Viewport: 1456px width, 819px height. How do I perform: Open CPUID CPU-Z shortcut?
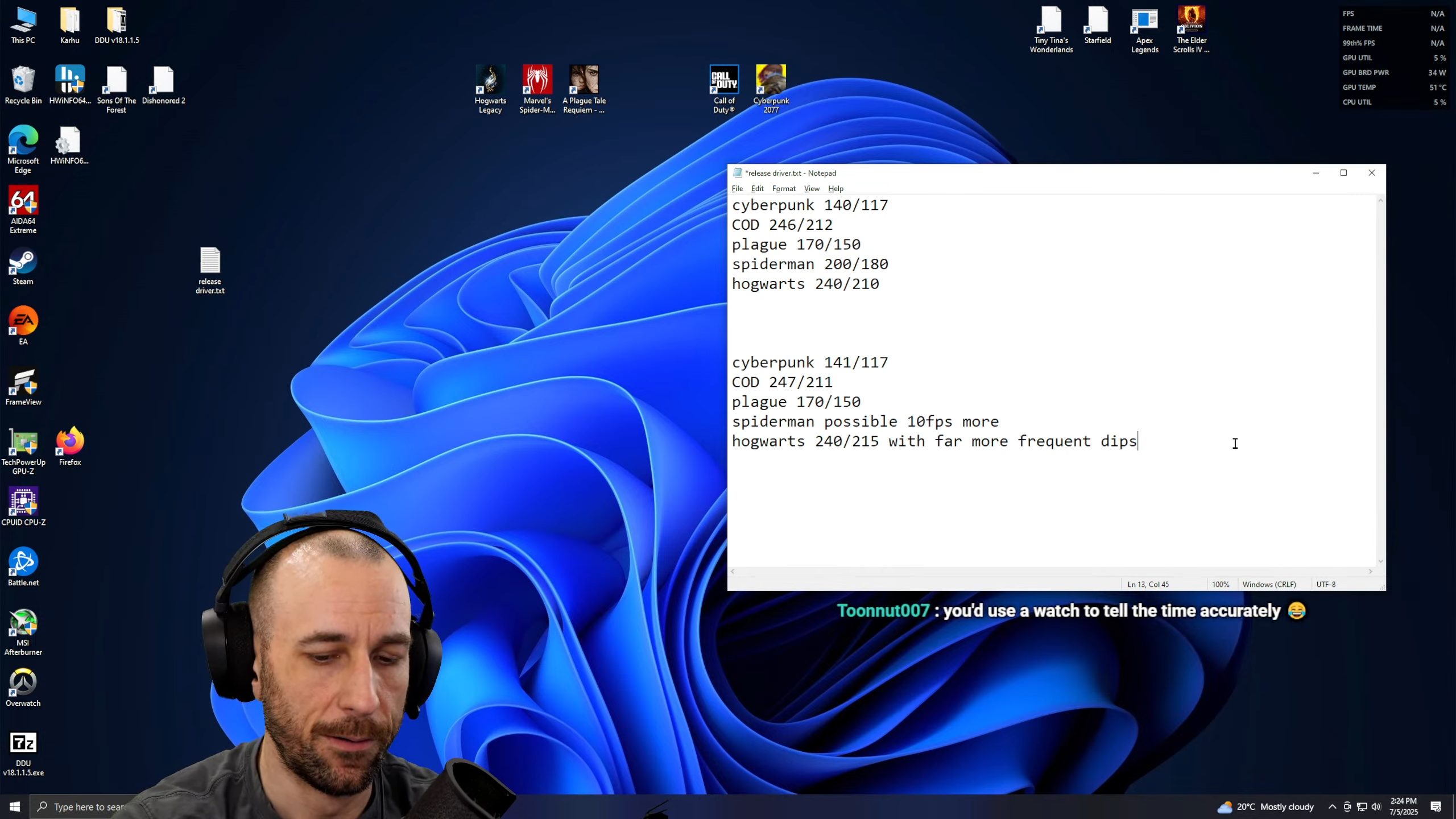(x=23, y=507)
